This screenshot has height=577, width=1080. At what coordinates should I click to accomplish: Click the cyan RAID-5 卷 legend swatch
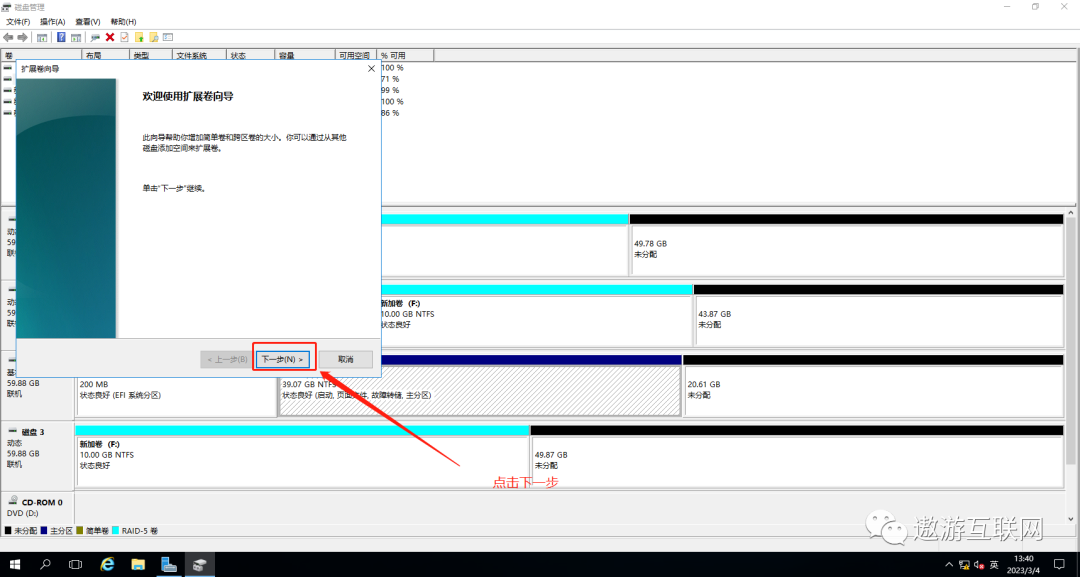[x=116, y=531]
